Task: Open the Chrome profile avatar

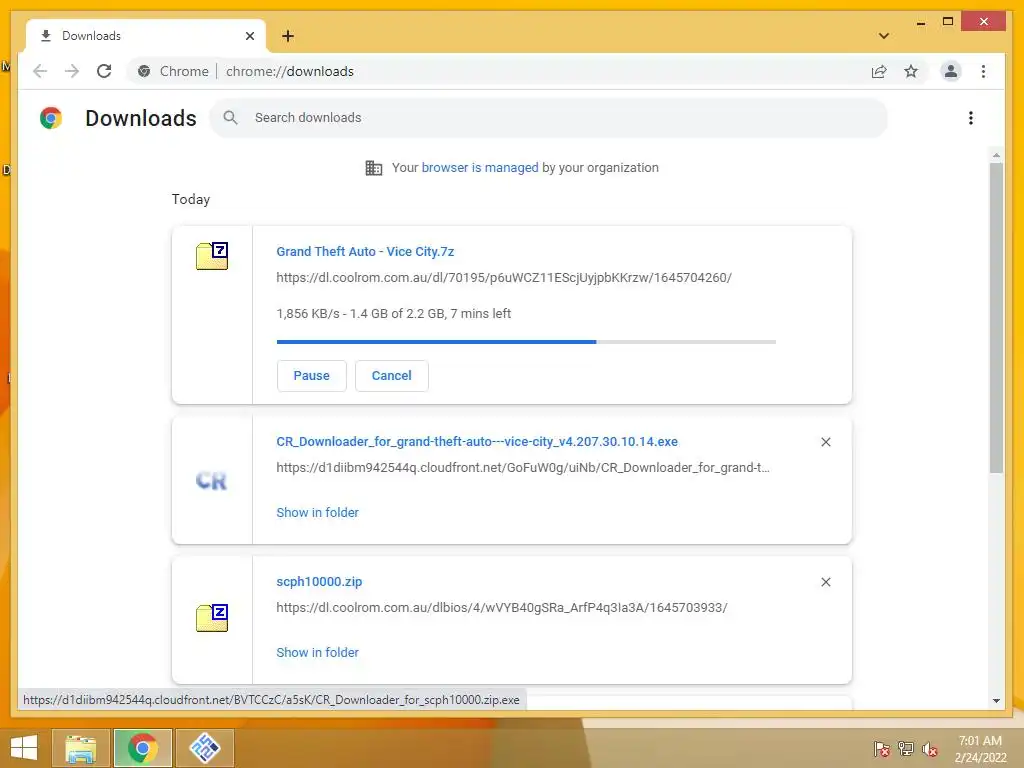Action: 951,71
